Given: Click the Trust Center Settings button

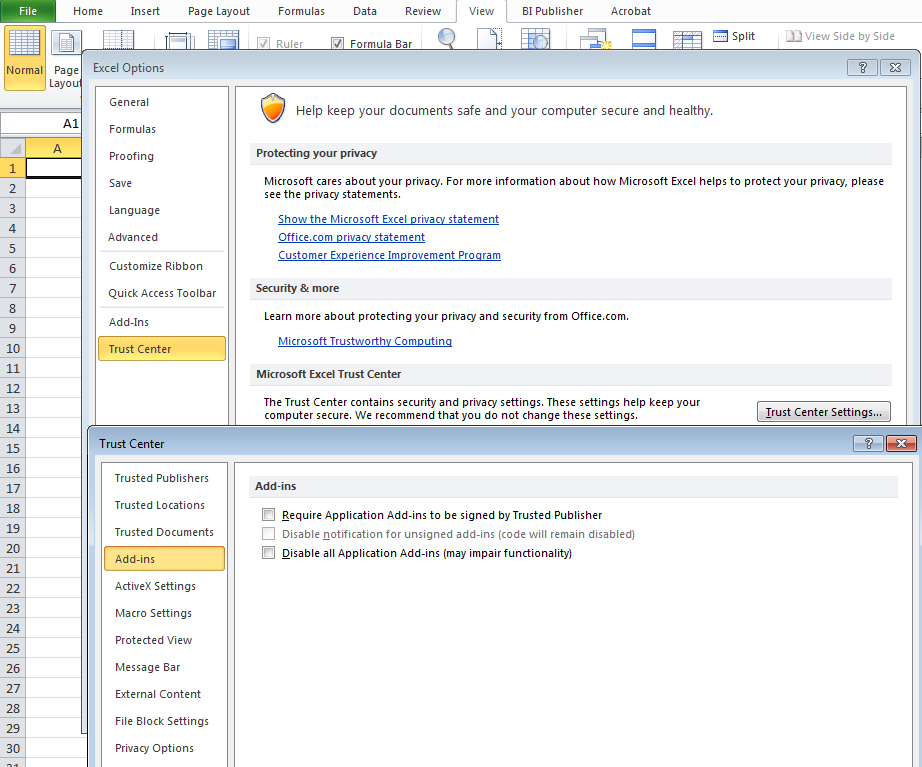Looking at the screenshot, I should pos(823,411).
